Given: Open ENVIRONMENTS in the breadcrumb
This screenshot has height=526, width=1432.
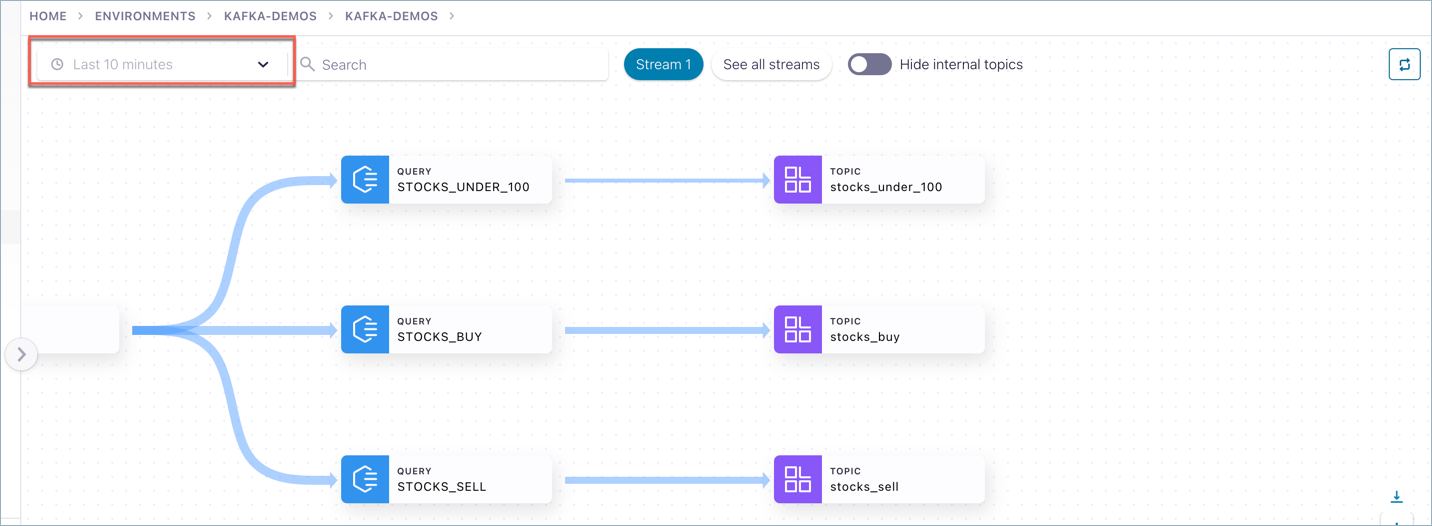Looking at the screenshot, I should pyautogui.click(x=145, y=16).
